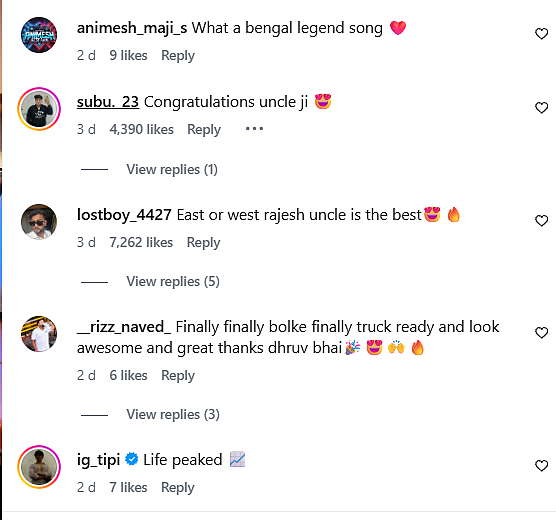The image size is (556, 520).
Task: View ig_tipi story avatar
Action: (39, 467)
